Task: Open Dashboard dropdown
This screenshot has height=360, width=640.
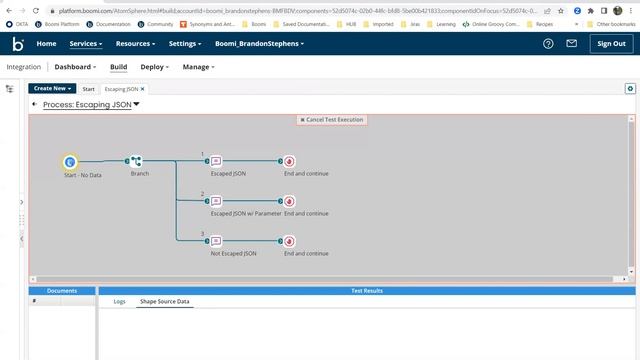Action: click(x=75, y=67)
